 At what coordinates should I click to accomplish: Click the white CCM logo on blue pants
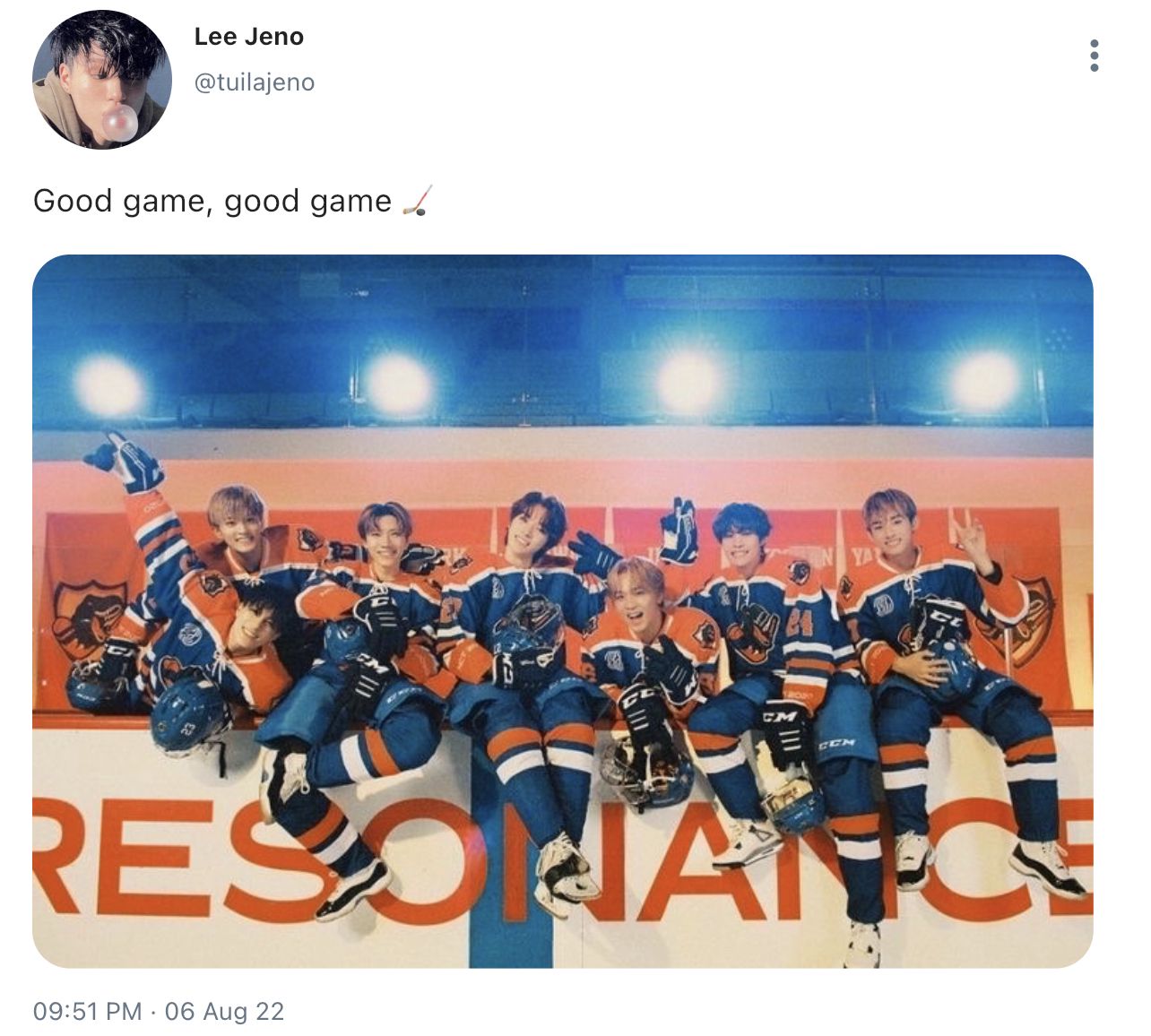click(x=835, y=744)
